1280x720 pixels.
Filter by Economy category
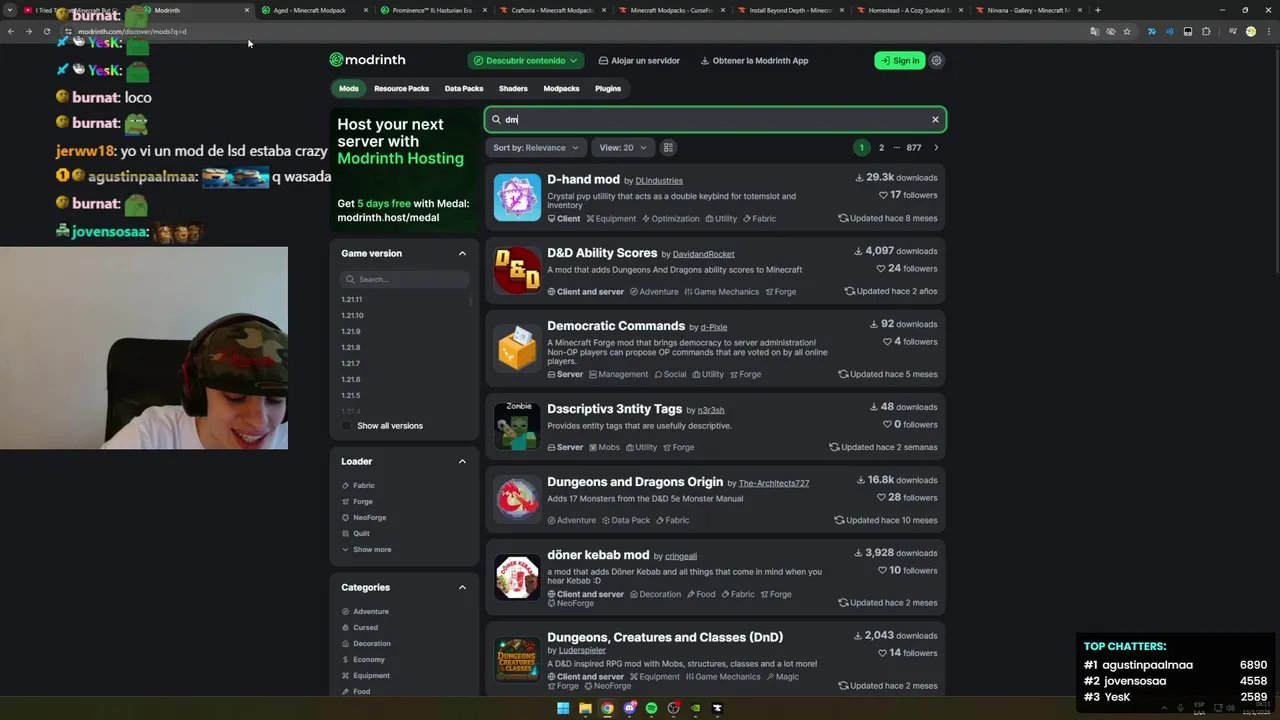coord(363,659)
